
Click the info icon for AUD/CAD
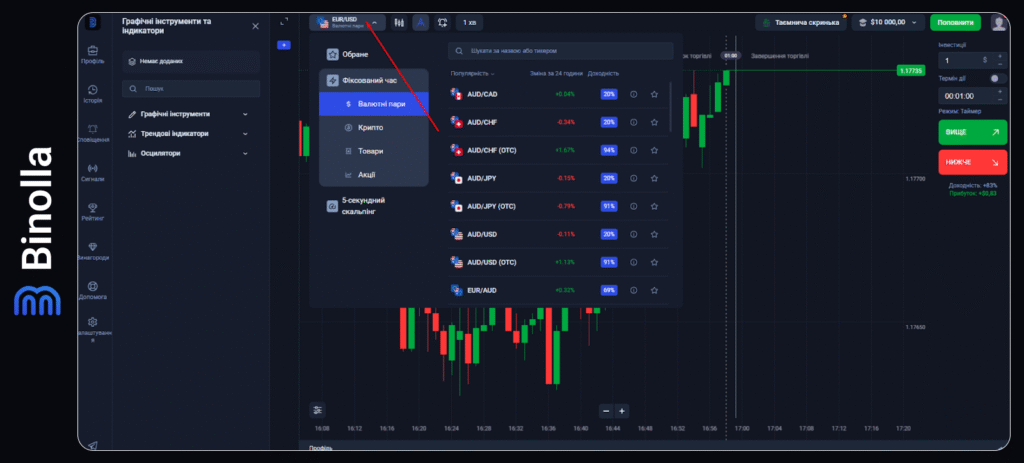(x=633, y=94)
